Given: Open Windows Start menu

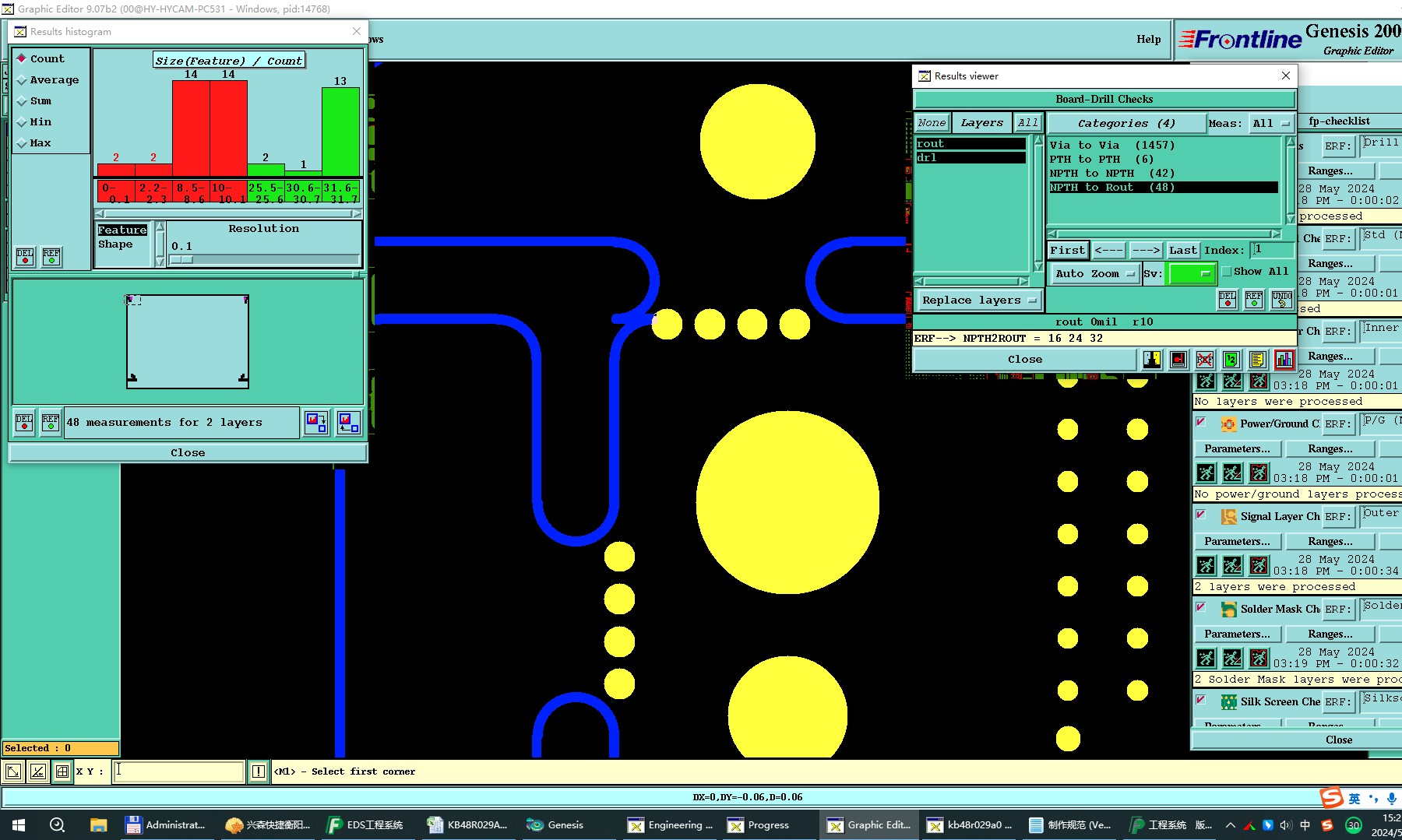Looking at the screenshot, I should (x=19, y=825).
